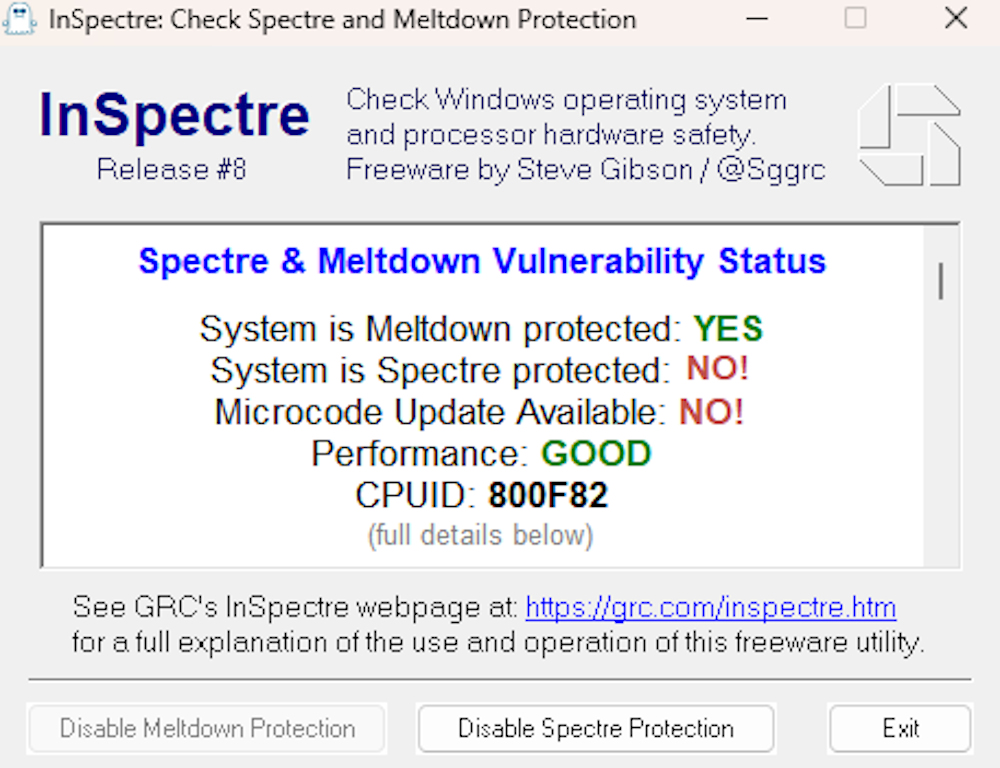Click the "full details below" hint text
This screenshot has height=768, width=1000.
pyautogui.click(x=481, y=536)
